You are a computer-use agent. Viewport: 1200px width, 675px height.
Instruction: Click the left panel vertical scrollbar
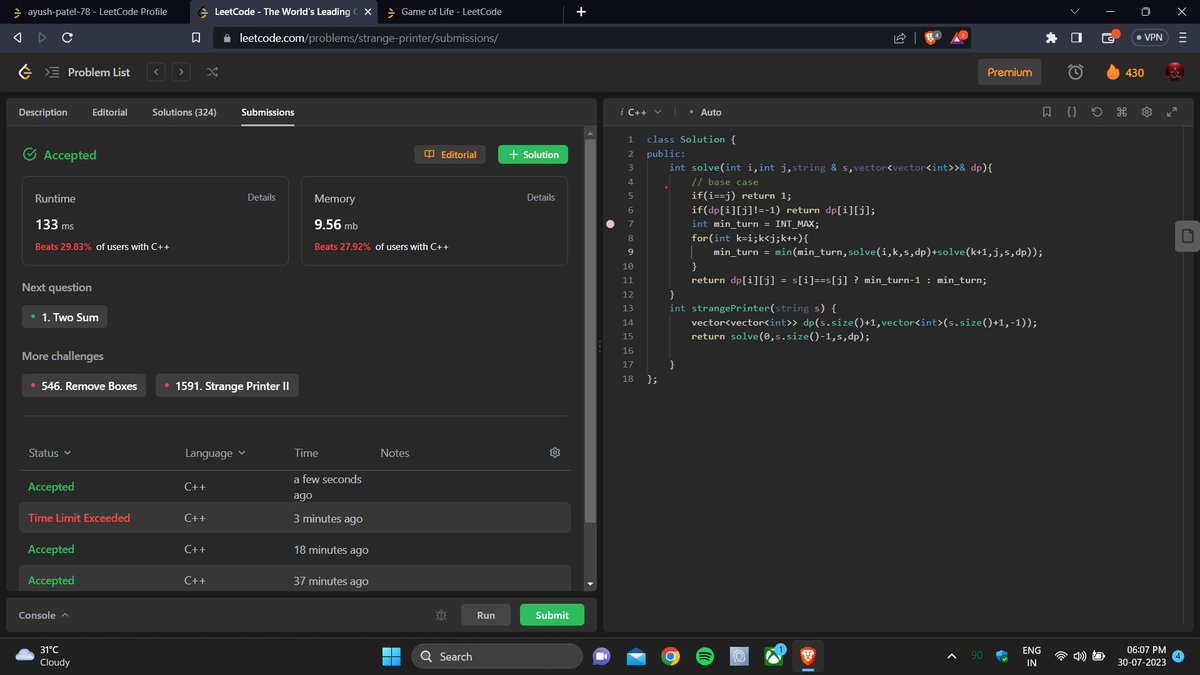pyautogui.click(x=590, y=330)
